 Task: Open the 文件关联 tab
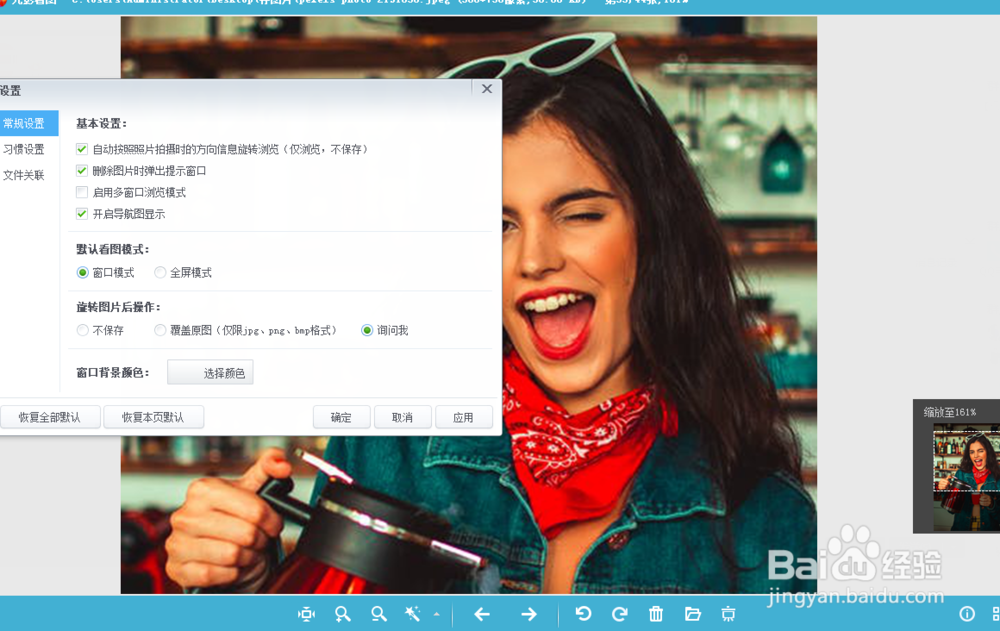(x=24, y=175)
